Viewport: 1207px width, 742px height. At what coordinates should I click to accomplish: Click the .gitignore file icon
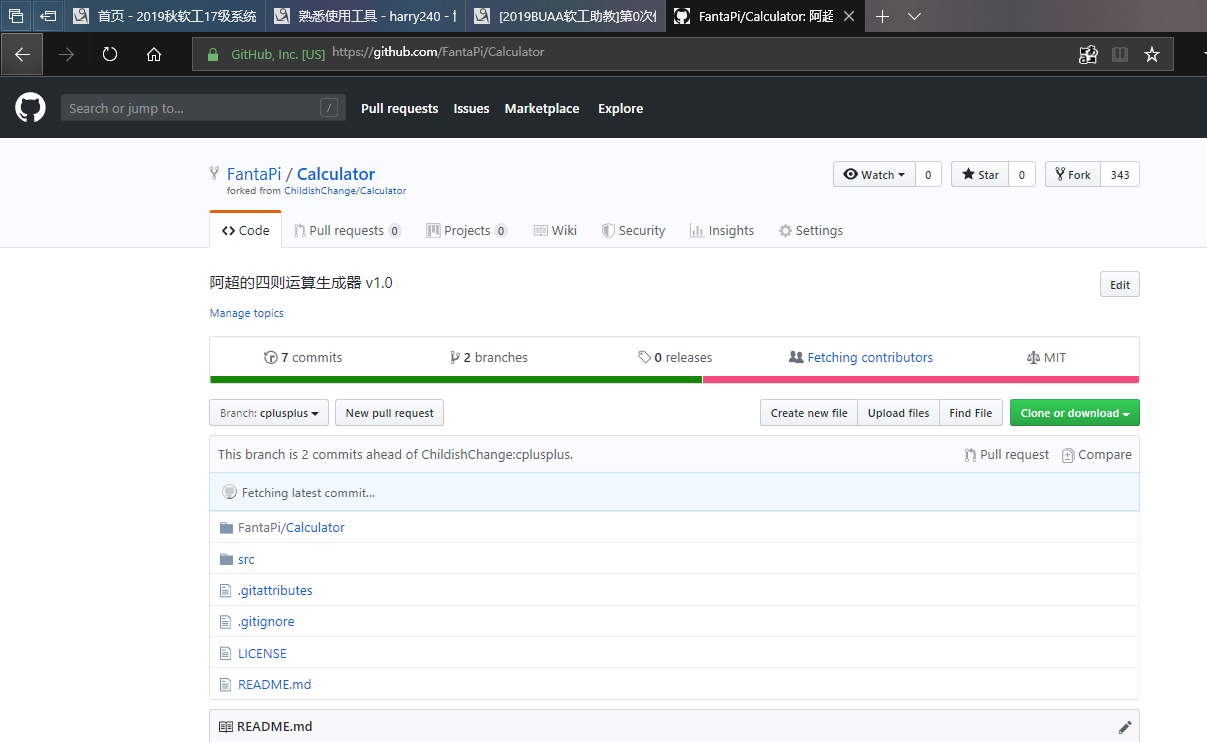click(x=226, y=622)
